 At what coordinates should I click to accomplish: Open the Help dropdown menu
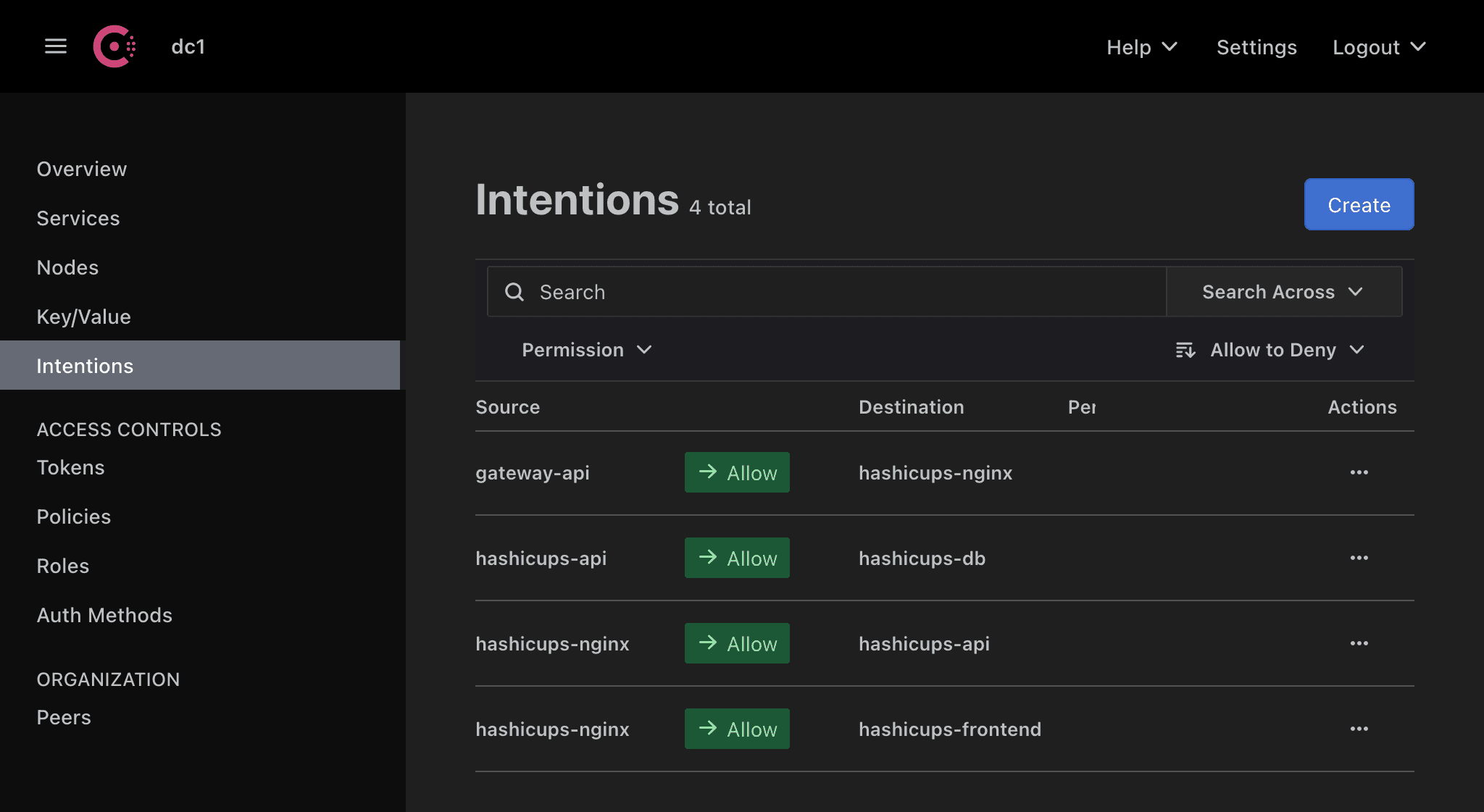(1141, 47)
